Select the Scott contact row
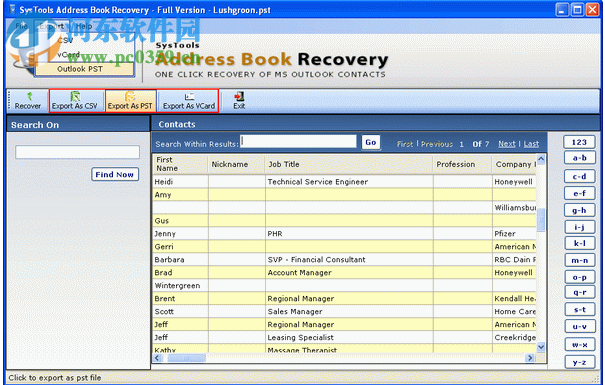The width and height of the screenshot is (605, 385). coord(345,312)
